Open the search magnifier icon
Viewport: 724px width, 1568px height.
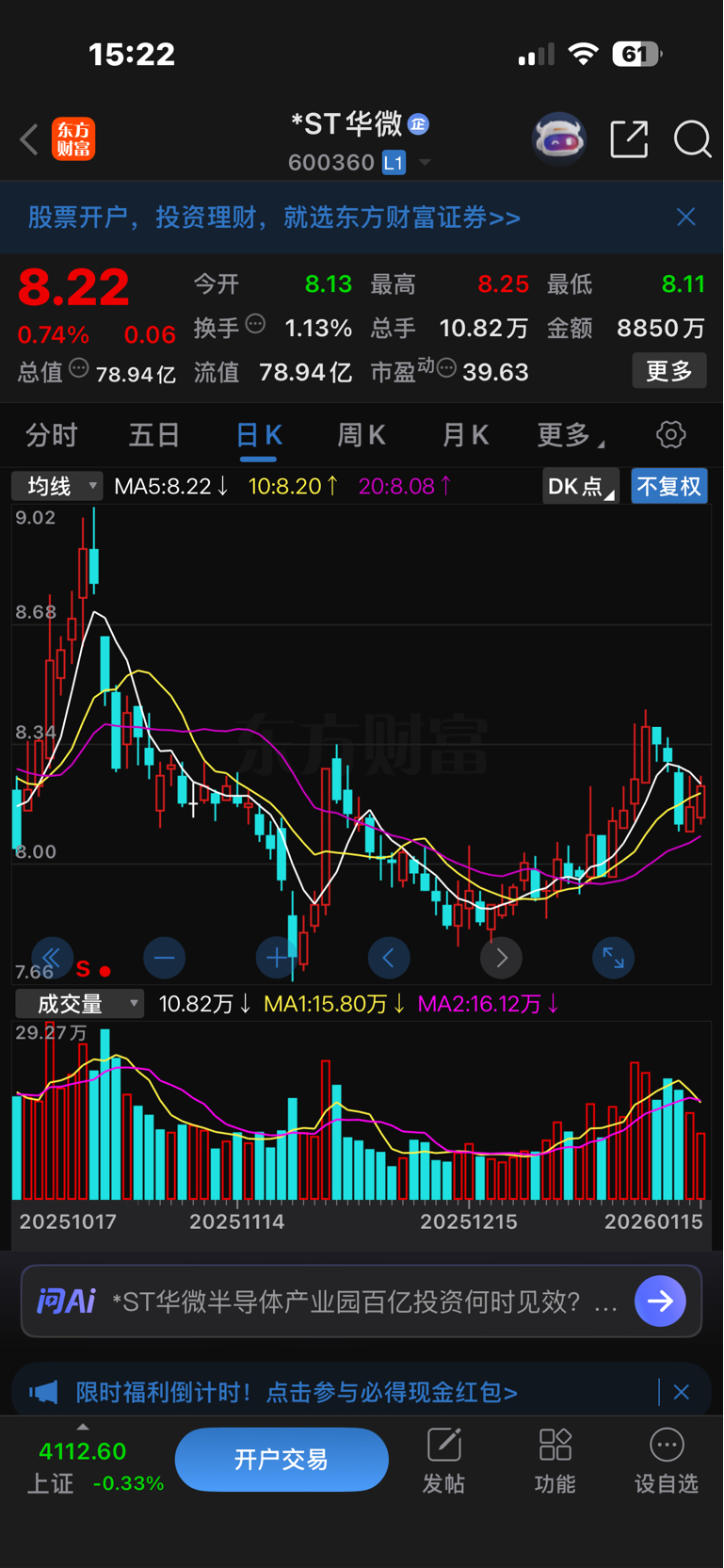click(692, 139)
